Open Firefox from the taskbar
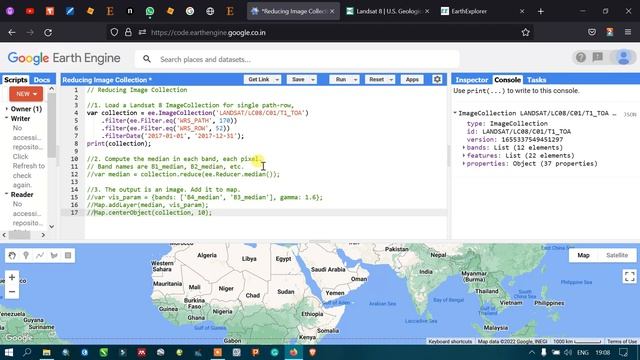The width and height of the screenshot is (640, 360). pyautogui.click(x=293, y=352)
